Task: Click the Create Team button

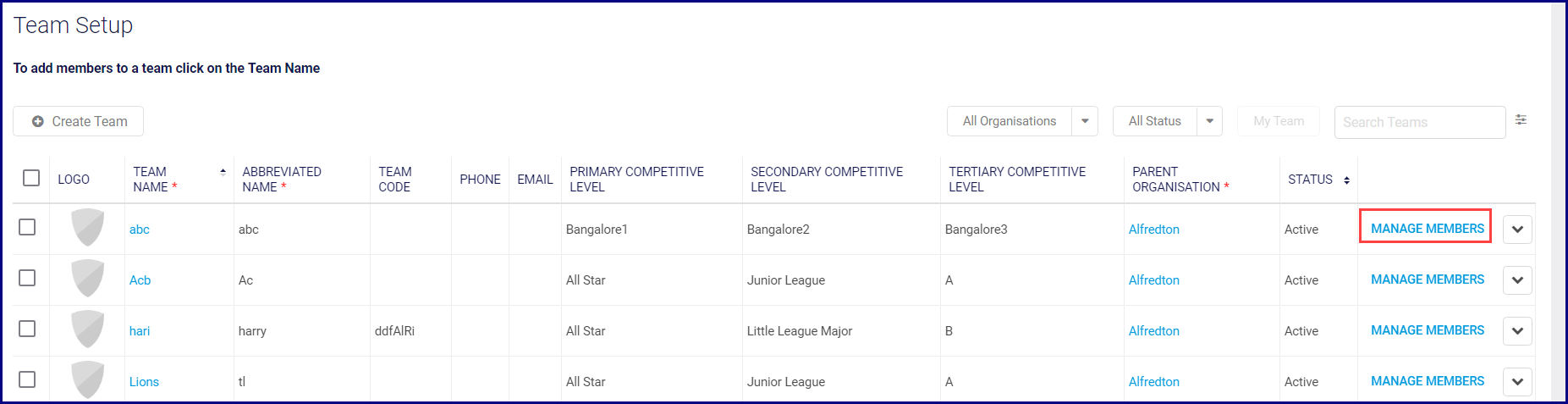Action: (x=79, y=121)
